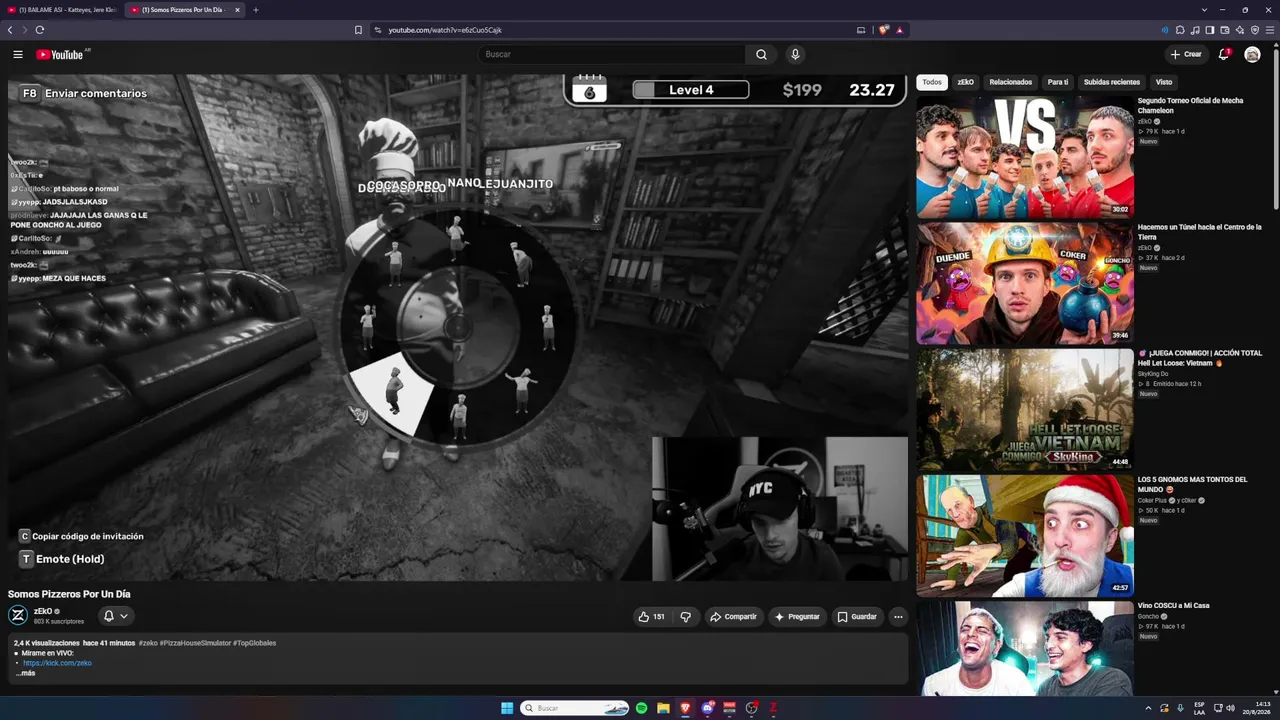Show hidden system tray icons
This screenshot has width=1280, height=720.
click(x=1148, y=708)
